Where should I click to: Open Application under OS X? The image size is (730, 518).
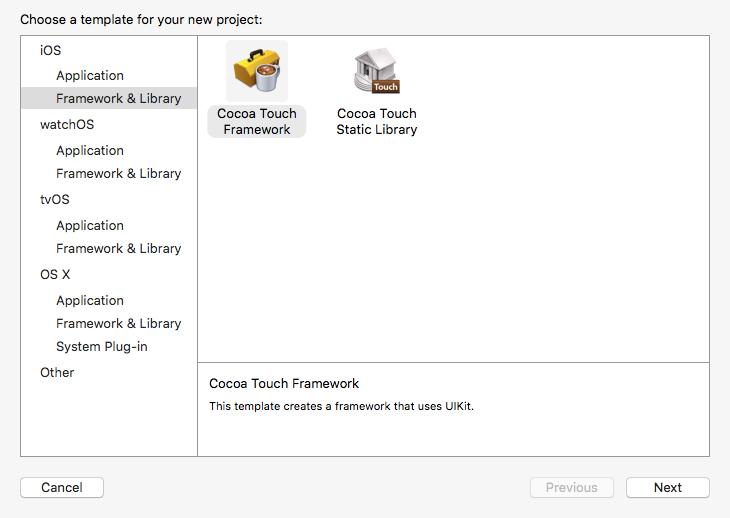tap(90, 300)
